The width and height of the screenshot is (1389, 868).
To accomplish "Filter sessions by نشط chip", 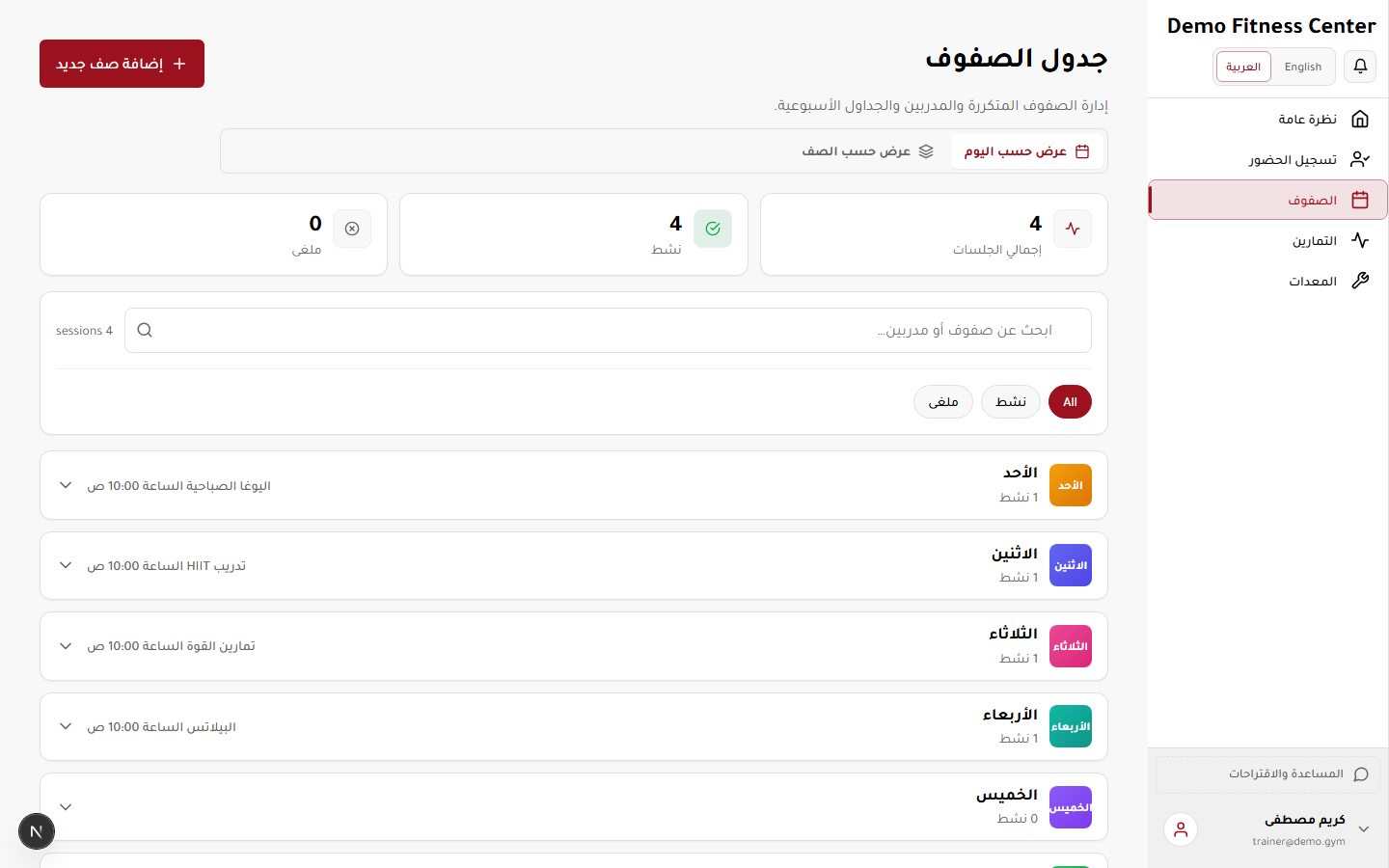I will click(x=1011, y=402).
